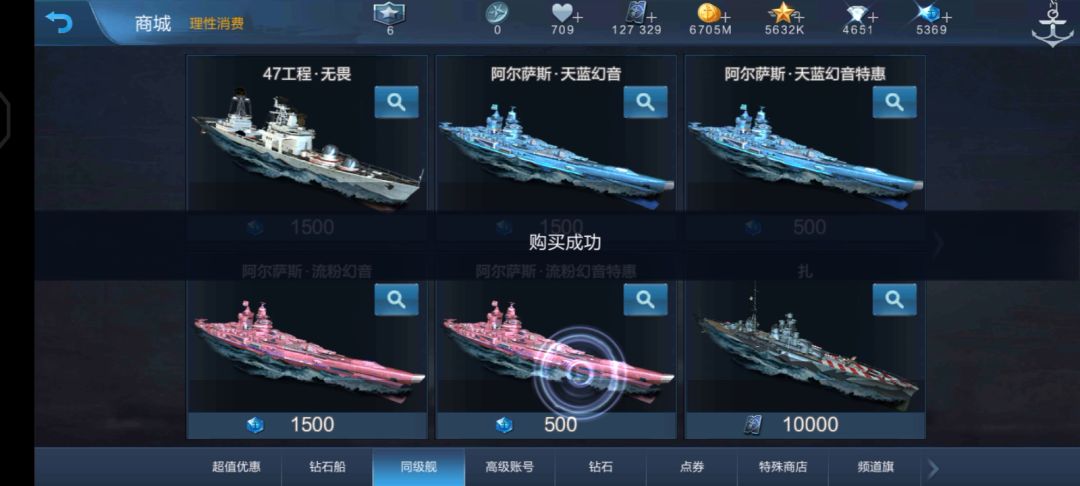Preview 阿尔萨斯·天蓝幻音 with magnifier icon
The image size is (1080, 486).
click(x=645, y=102)
